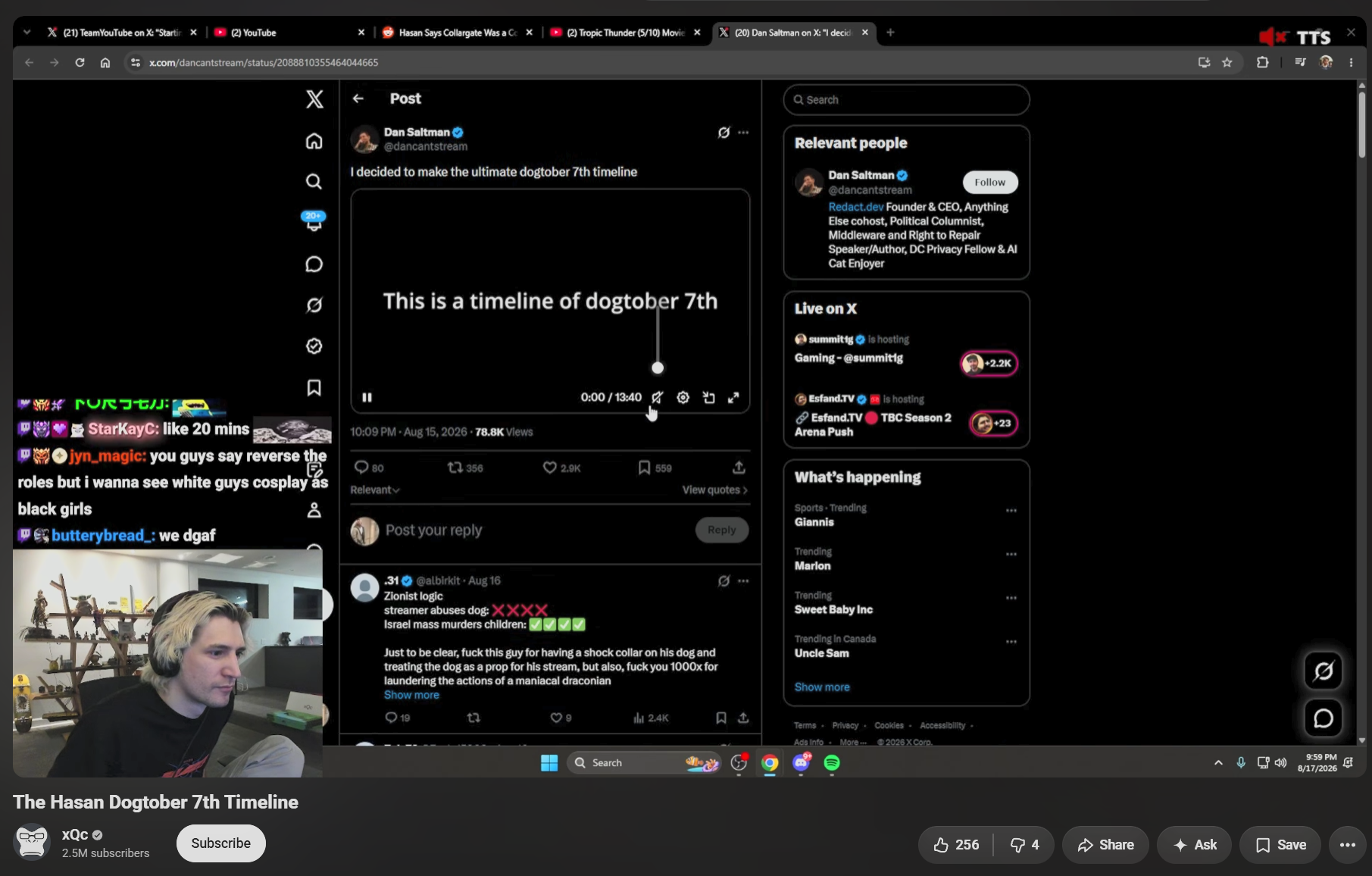
Task: Open video settings gear
Action: [683, 397]
